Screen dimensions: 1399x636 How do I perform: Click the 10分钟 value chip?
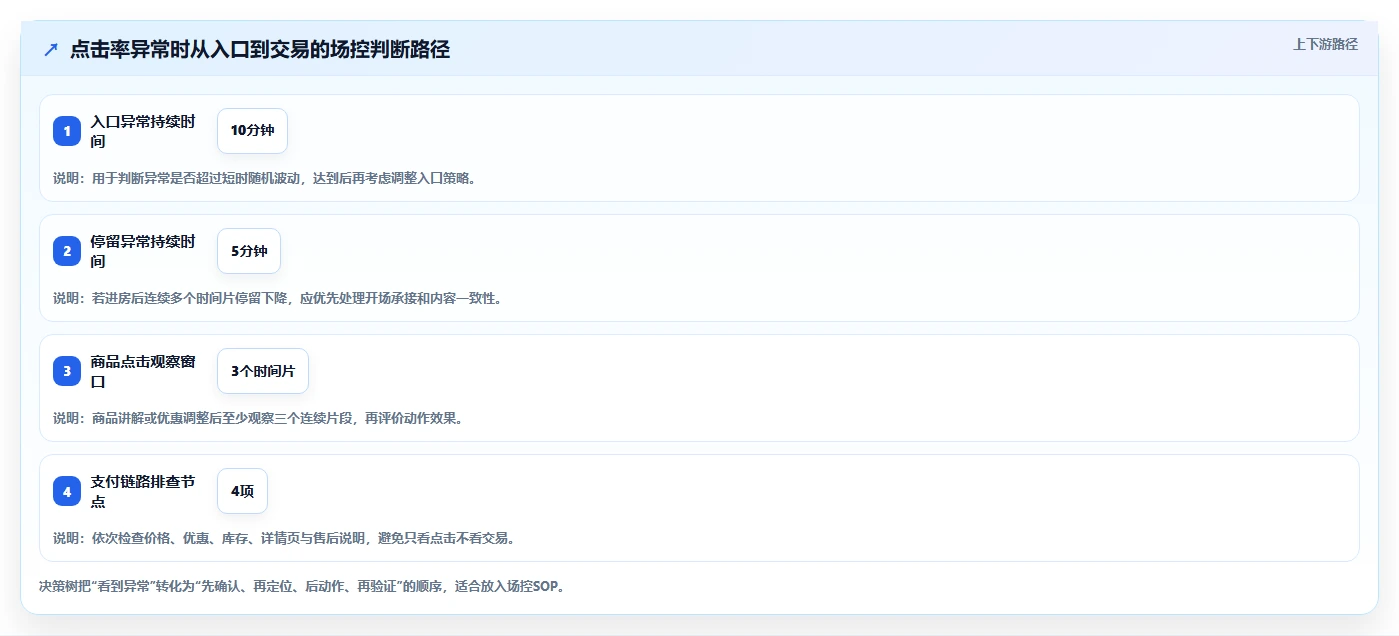[252, 131]
